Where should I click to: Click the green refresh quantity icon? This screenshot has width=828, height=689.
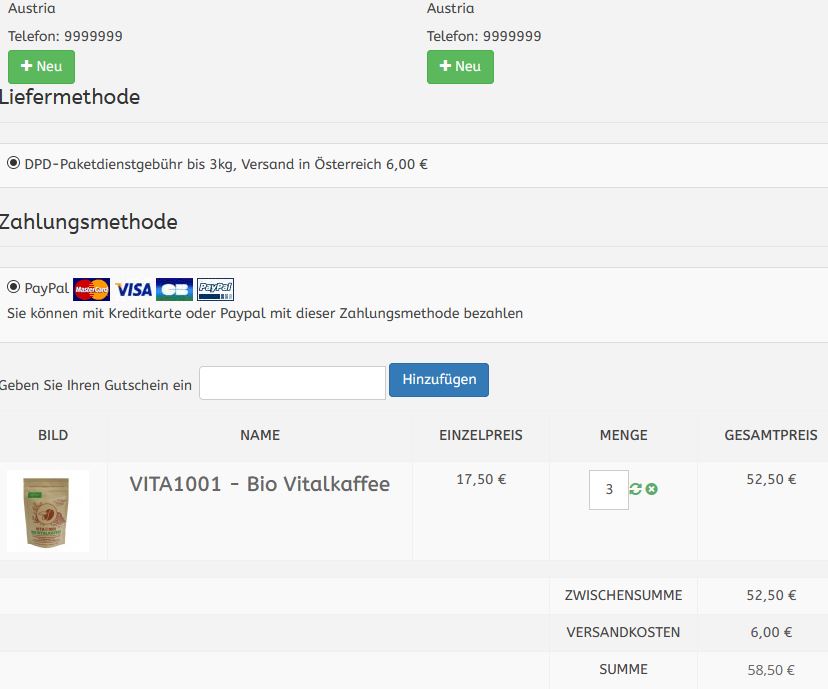click(x=635, y=489)
